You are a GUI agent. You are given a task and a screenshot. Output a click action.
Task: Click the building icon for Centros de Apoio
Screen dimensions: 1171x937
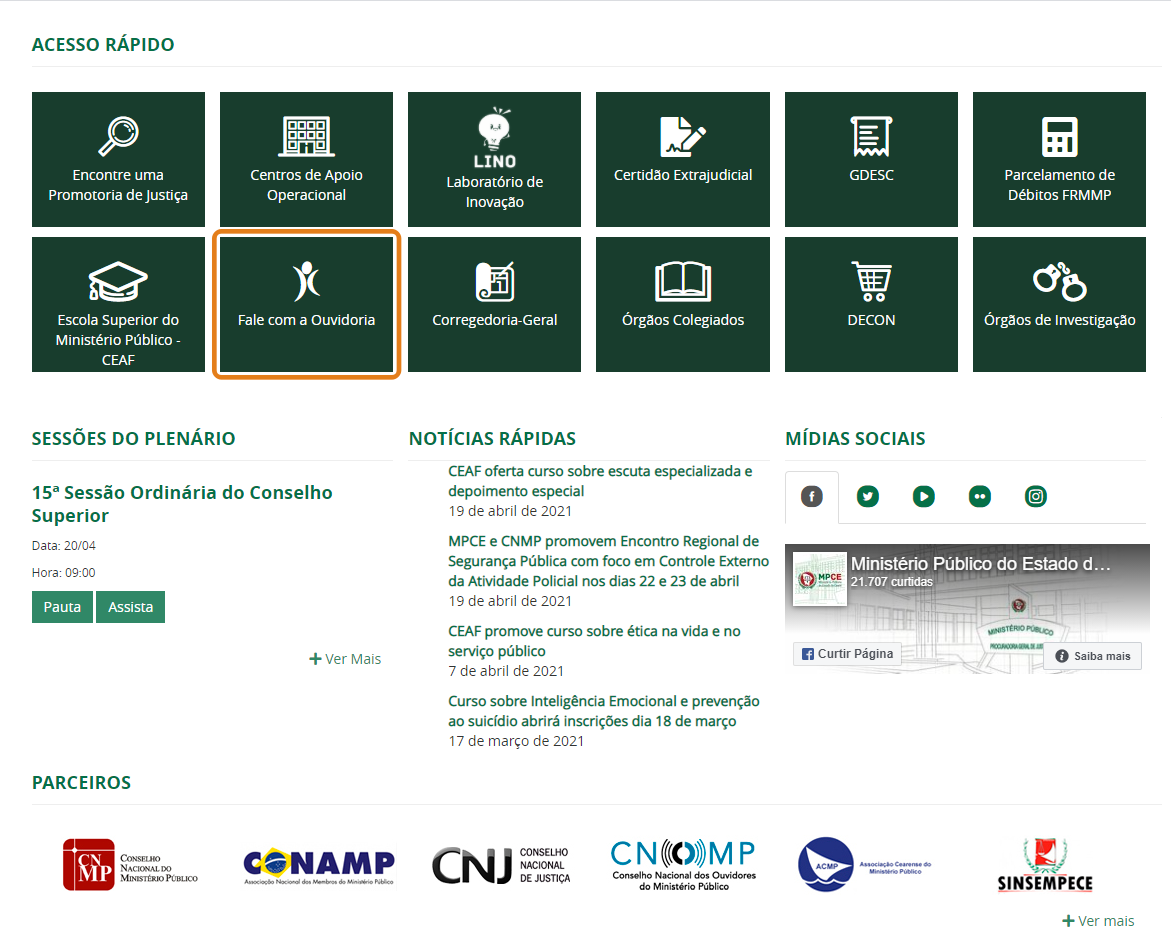(x=306, y=136)
